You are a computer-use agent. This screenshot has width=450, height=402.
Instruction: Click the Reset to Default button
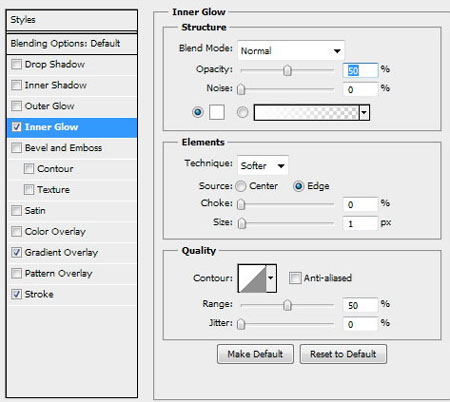343,354
